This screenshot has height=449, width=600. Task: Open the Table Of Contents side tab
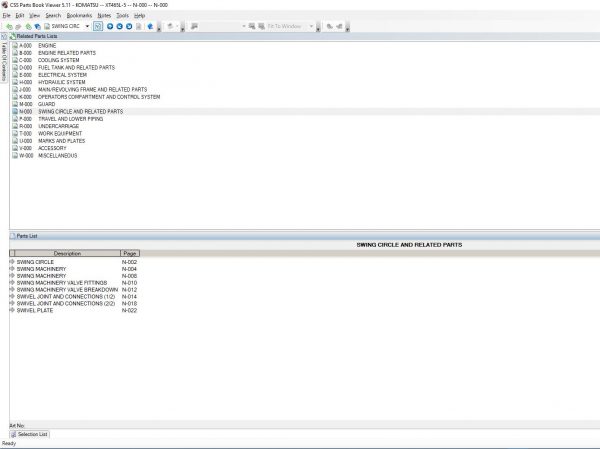(4, 61)
